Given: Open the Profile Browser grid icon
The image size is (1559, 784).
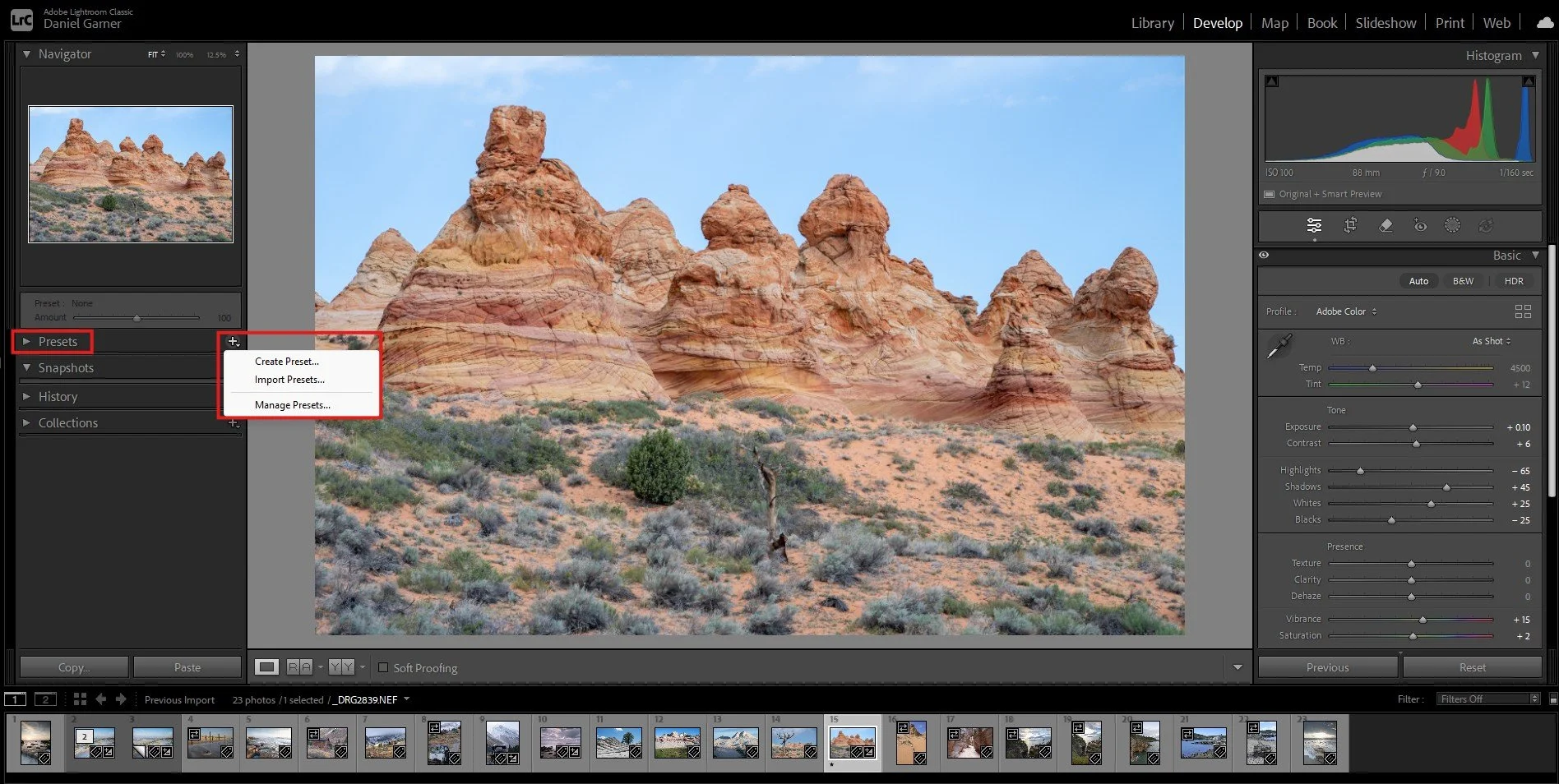Looking at the screenshot, I should 1523,311.
